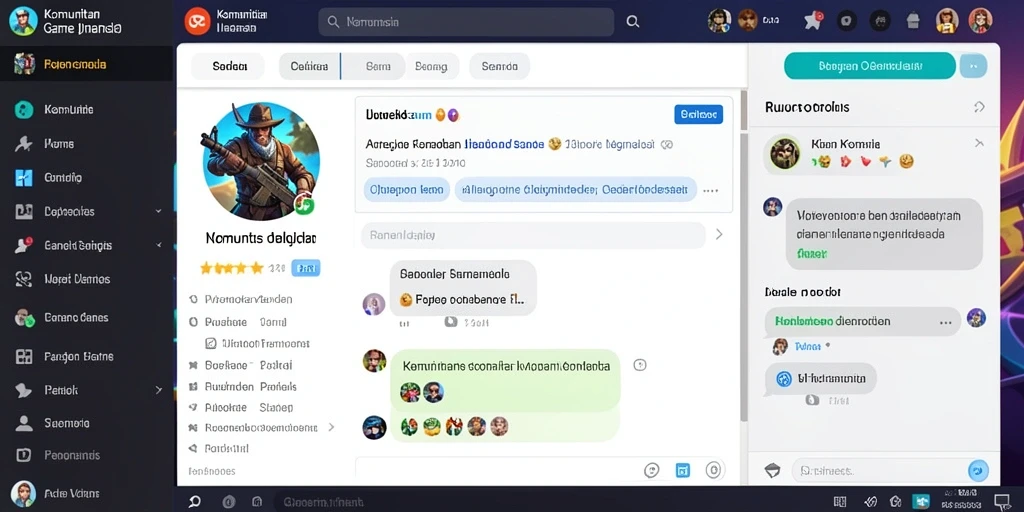Click the emoji icon in the message composer

[x=651, y=470]
